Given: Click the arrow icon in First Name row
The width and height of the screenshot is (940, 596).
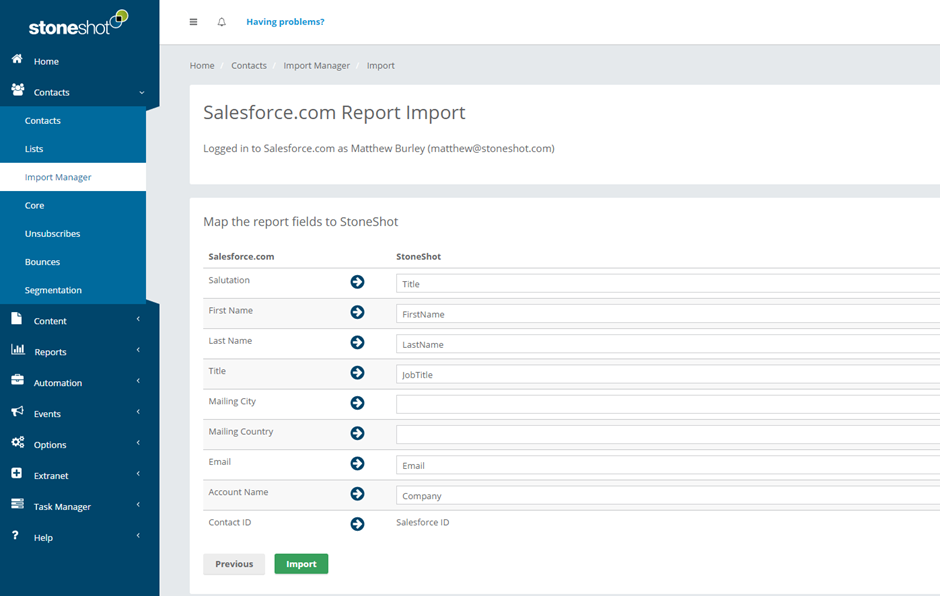Looking at the screenshot, I should pos(357,312).
